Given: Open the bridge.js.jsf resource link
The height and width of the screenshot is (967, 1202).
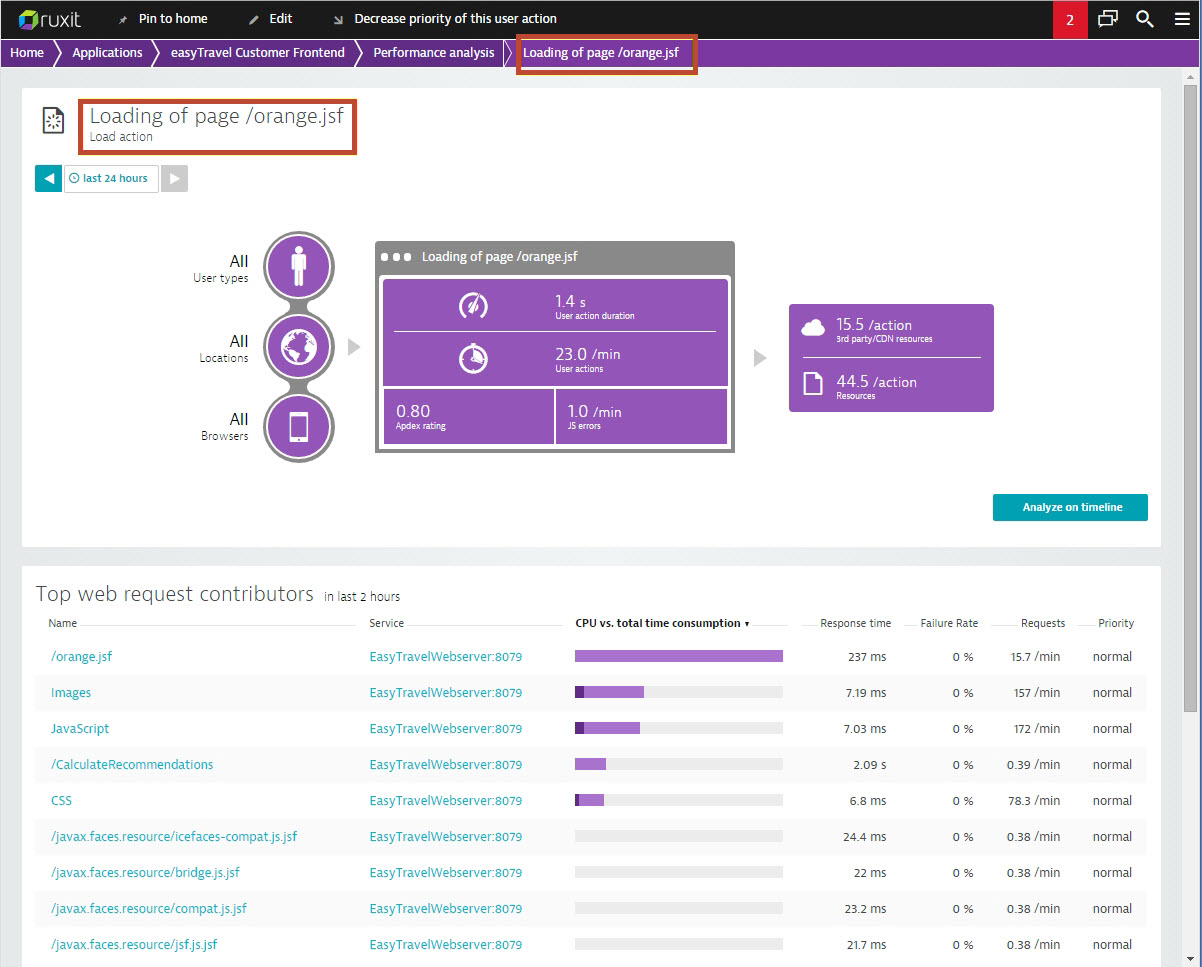Looking at the screenshot, I should click(145, 873).
